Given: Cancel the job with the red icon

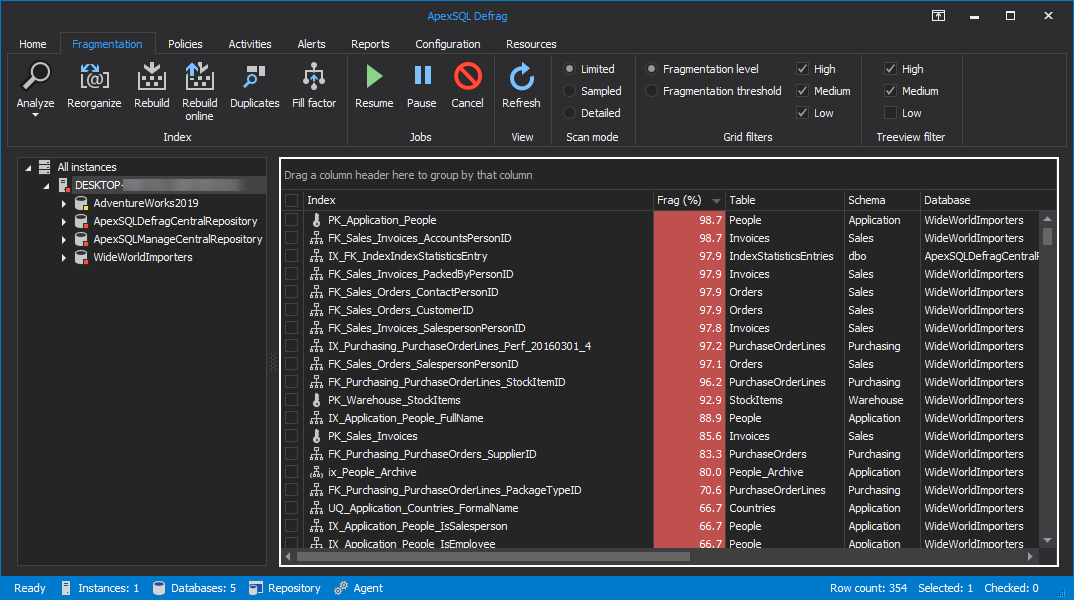Looking at the screenshot, I should [x=467, y=76].
